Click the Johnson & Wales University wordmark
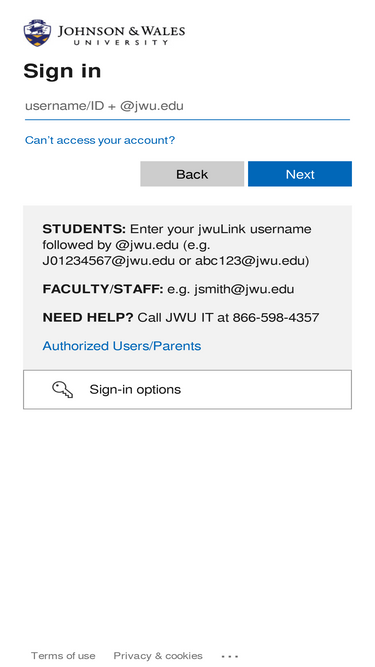The image size is (375, 667). click(121, 35)
